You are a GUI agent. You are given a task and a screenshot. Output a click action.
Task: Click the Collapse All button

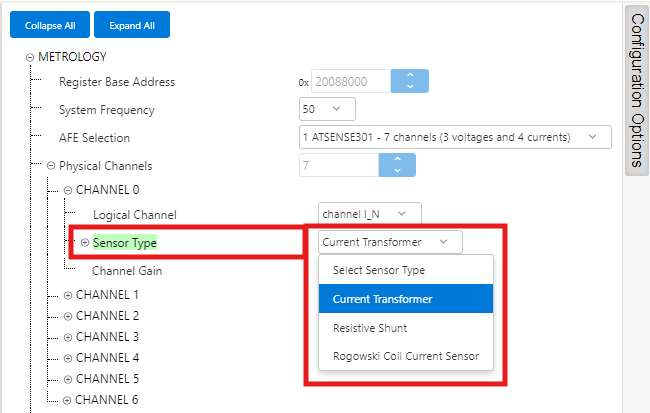(50, 24)
